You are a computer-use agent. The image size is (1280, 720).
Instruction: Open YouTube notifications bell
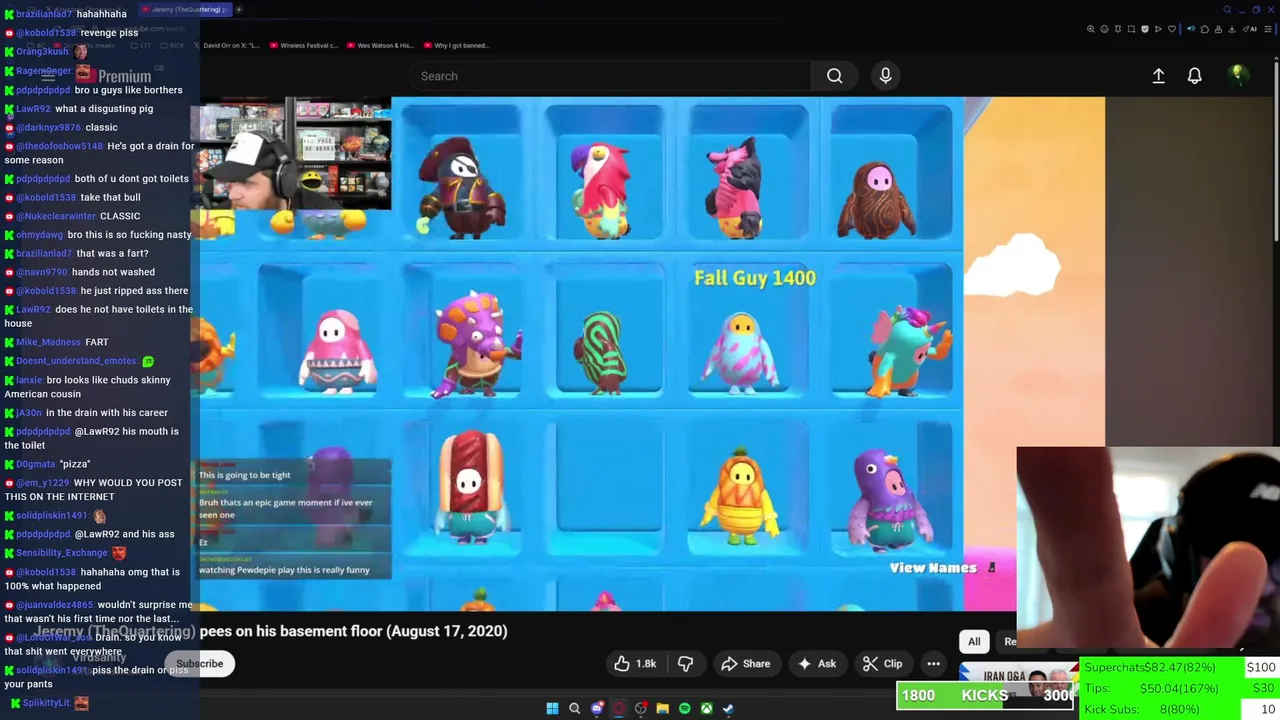(x=1194, y=76)
